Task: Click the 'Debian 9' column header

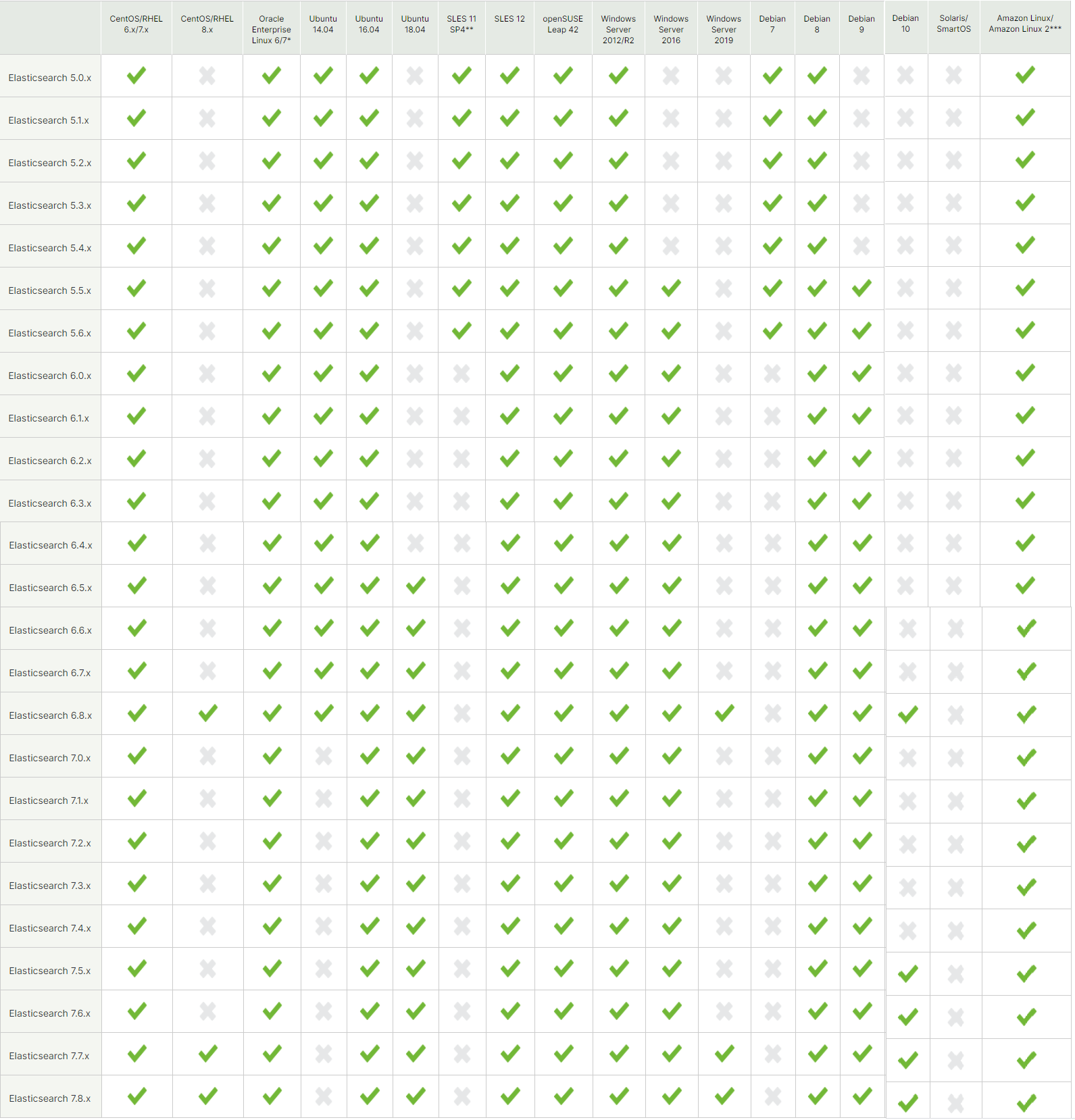Action: [861, 24]
